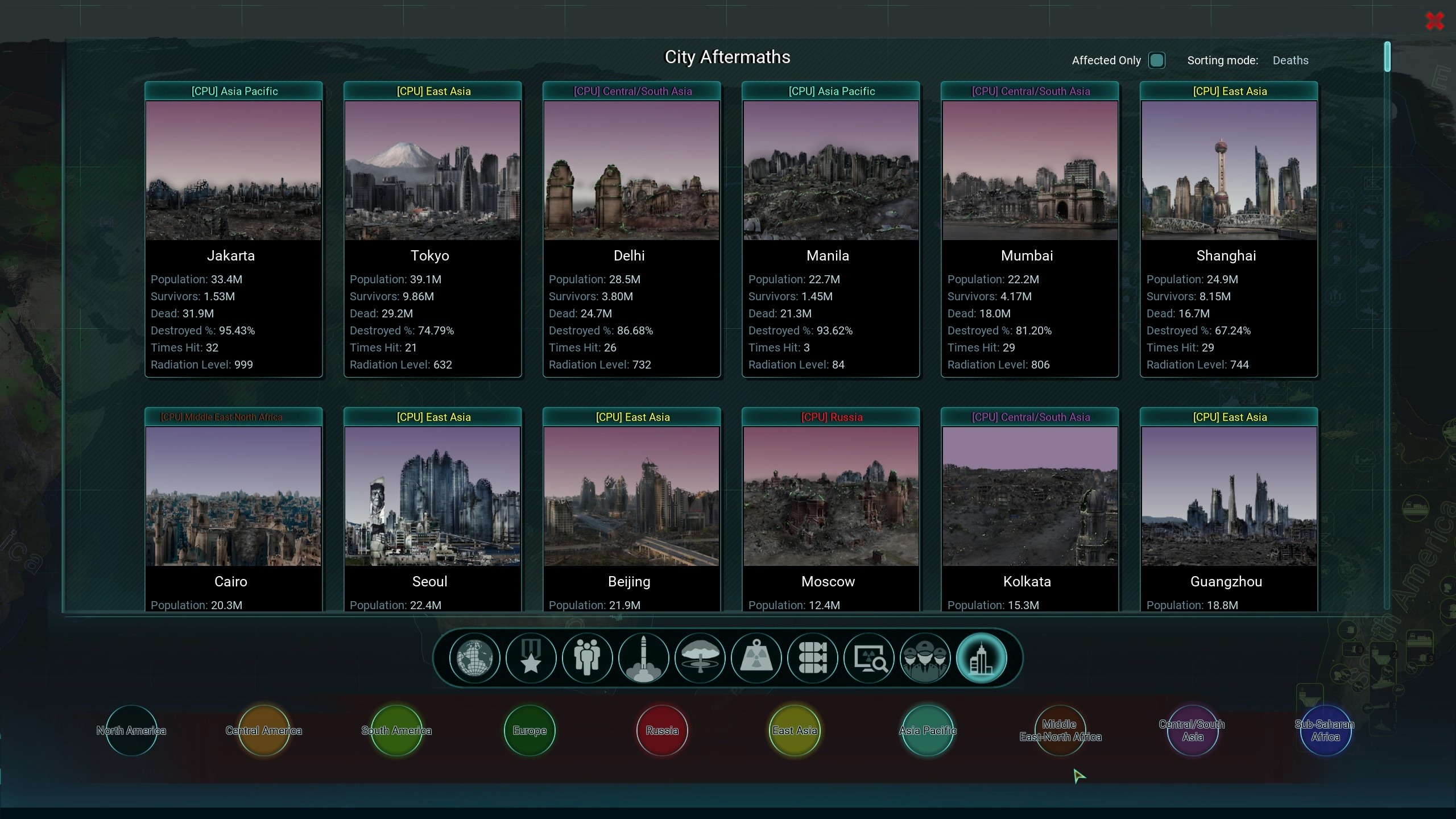Change sorting mode from Deaths
1456x819 pixels.
click(1290, 60)
